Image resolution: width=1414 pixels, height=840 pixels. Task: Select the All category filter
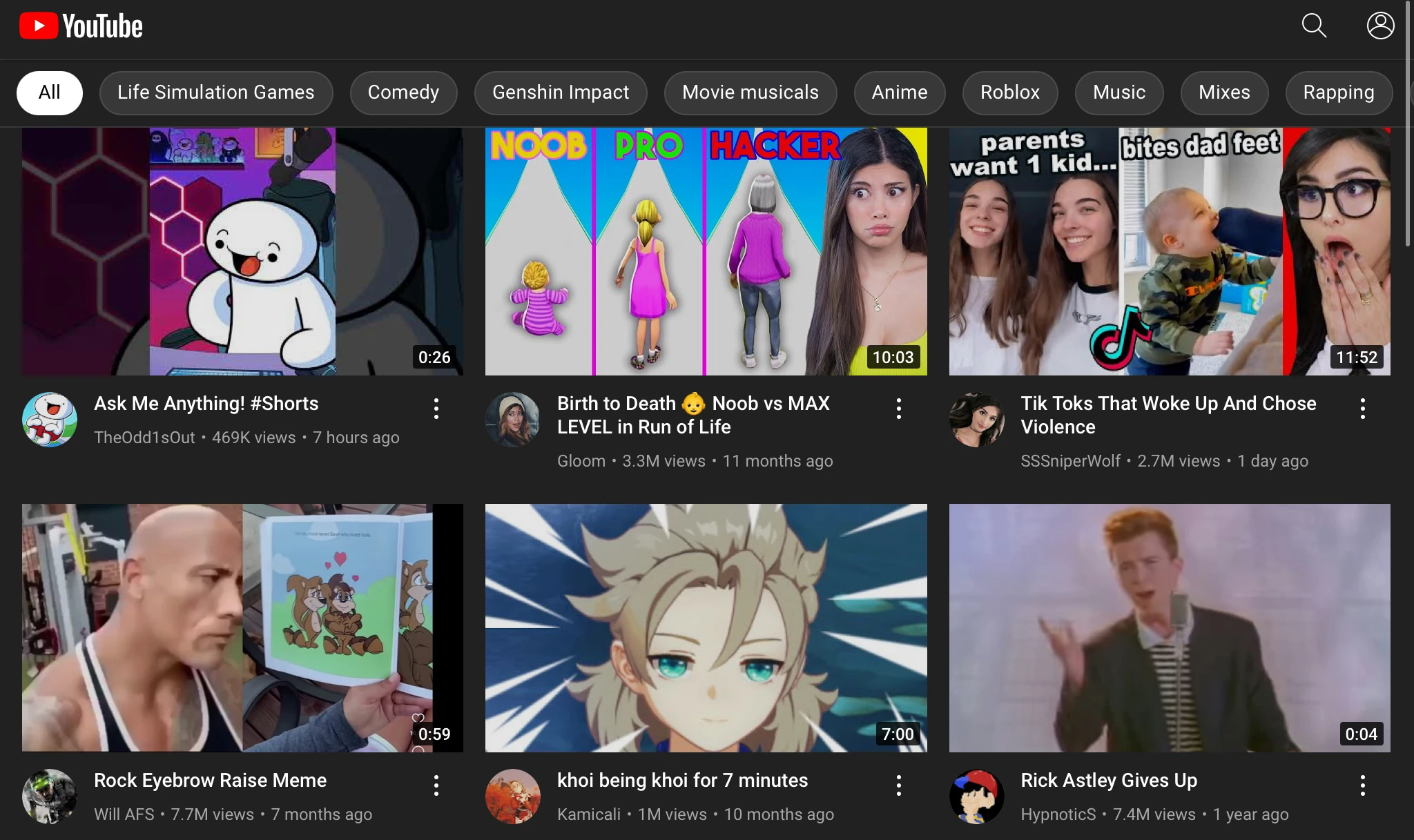pos(49,92)
